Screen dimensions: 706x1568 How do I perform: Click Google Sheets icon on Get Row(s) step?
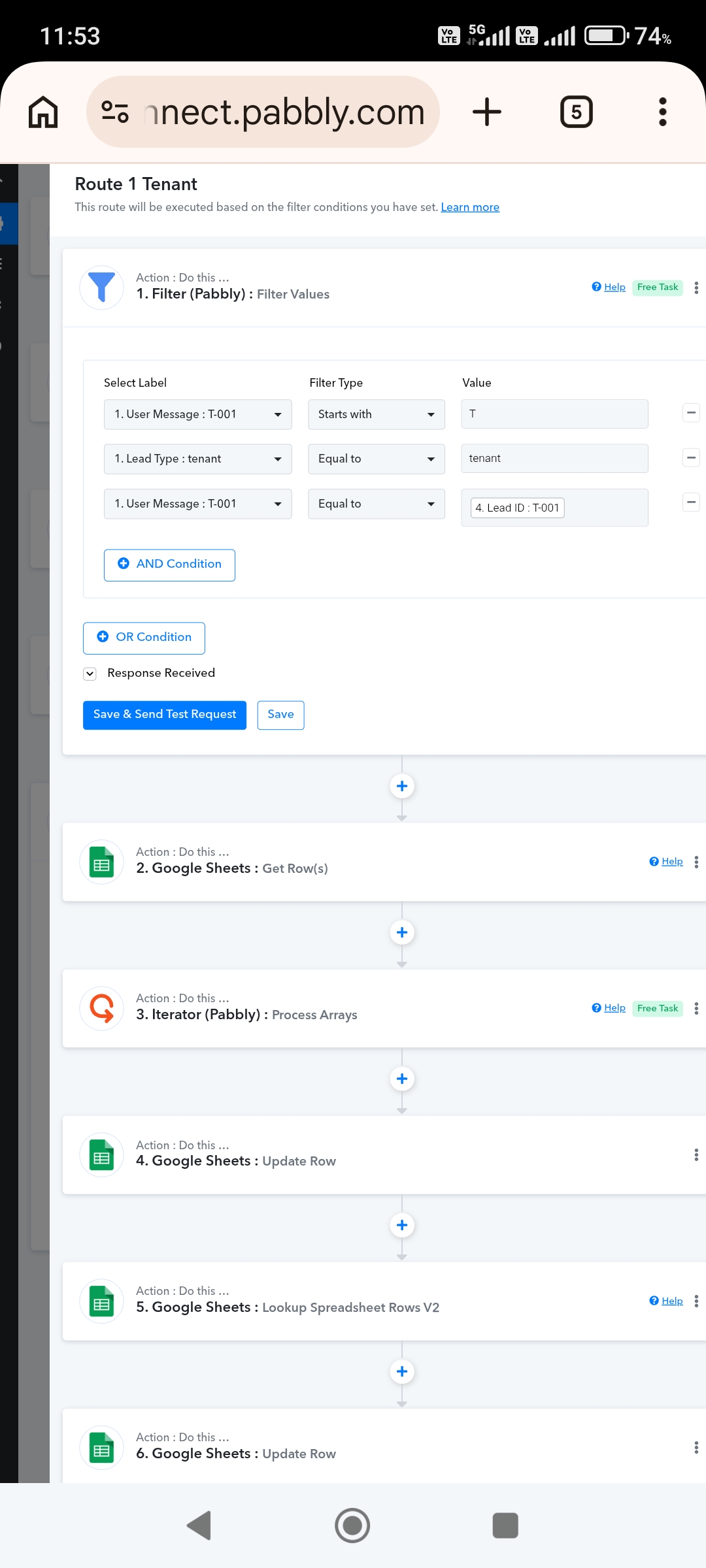(x=101, y=862)
